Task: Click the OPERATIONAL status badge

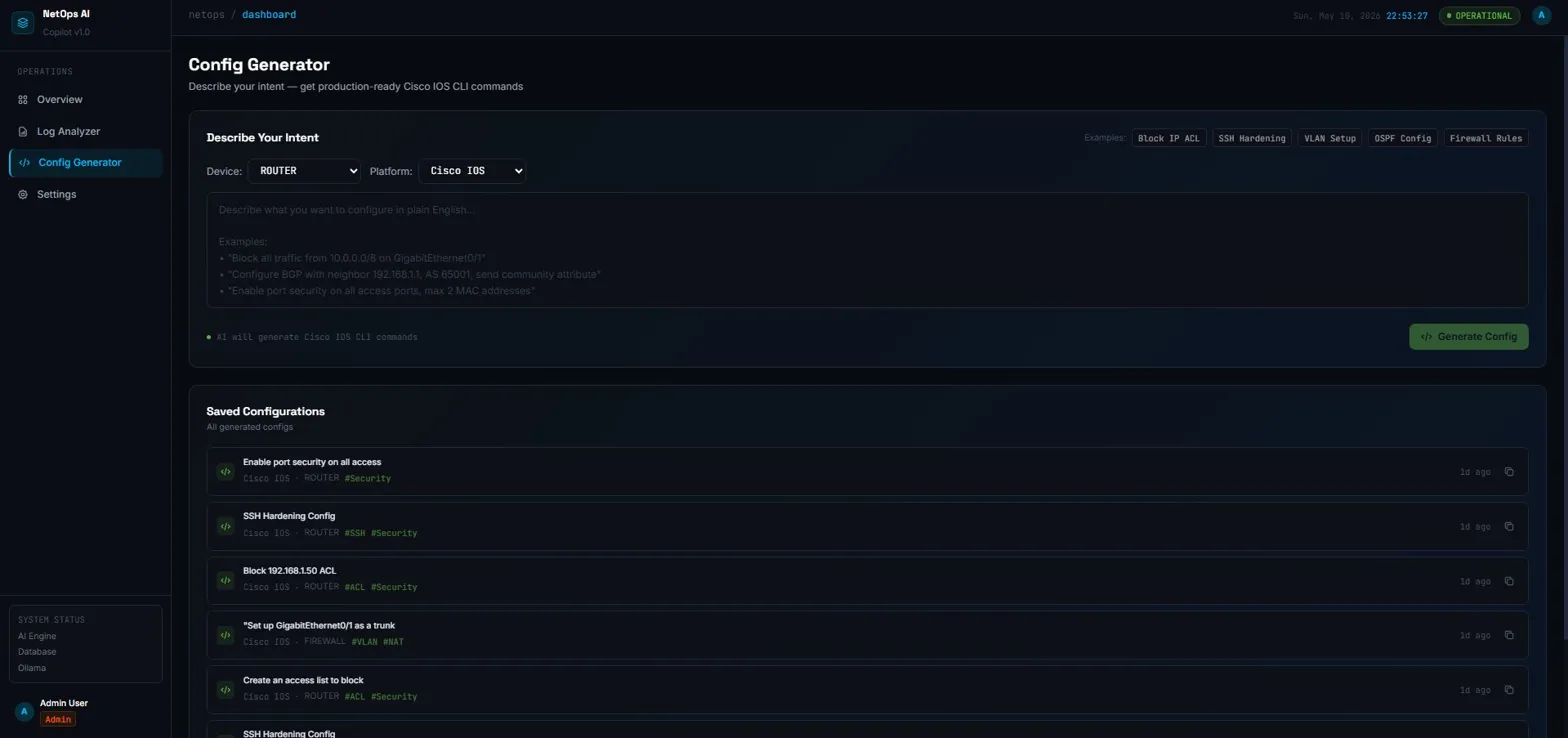Action: [1479, 16]
